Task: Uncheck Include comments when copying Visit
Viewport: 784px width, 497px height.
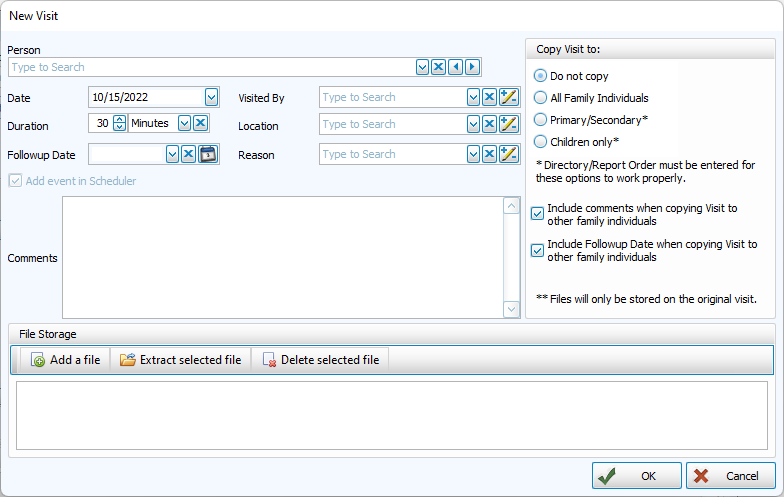Action: point(538,213)
